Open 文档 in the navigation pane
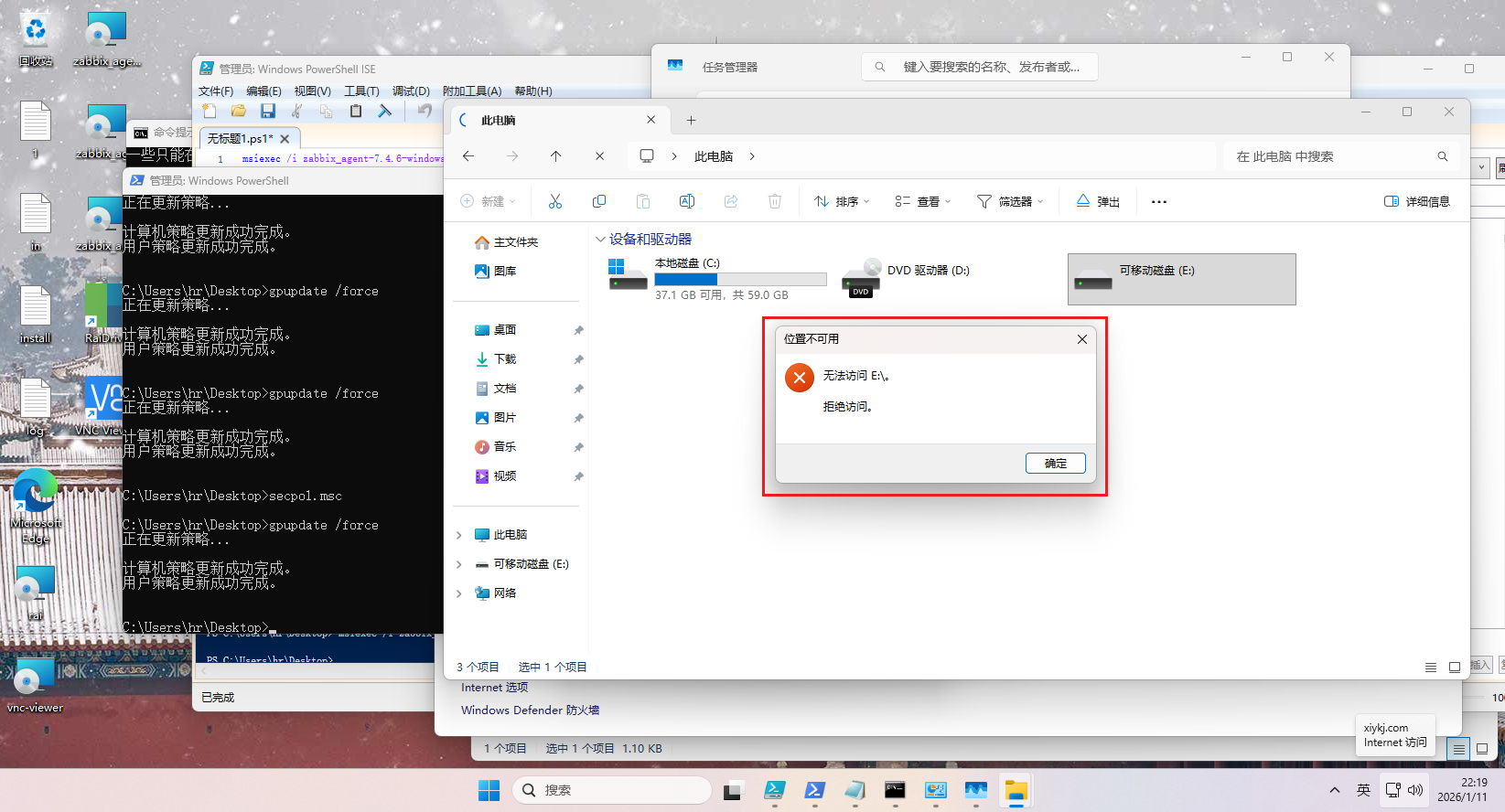 pos(504,389)
